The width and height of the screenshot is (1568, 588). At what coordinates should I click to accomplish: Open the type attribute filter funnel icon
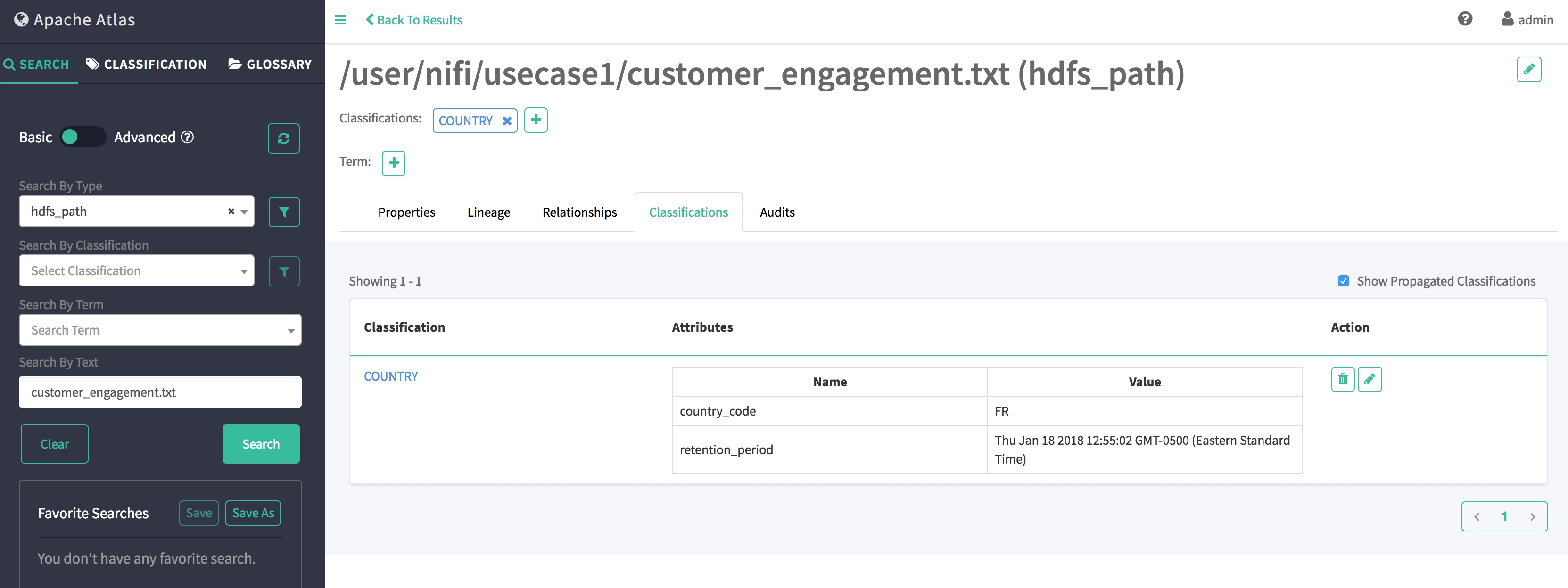tap(284, 212)
